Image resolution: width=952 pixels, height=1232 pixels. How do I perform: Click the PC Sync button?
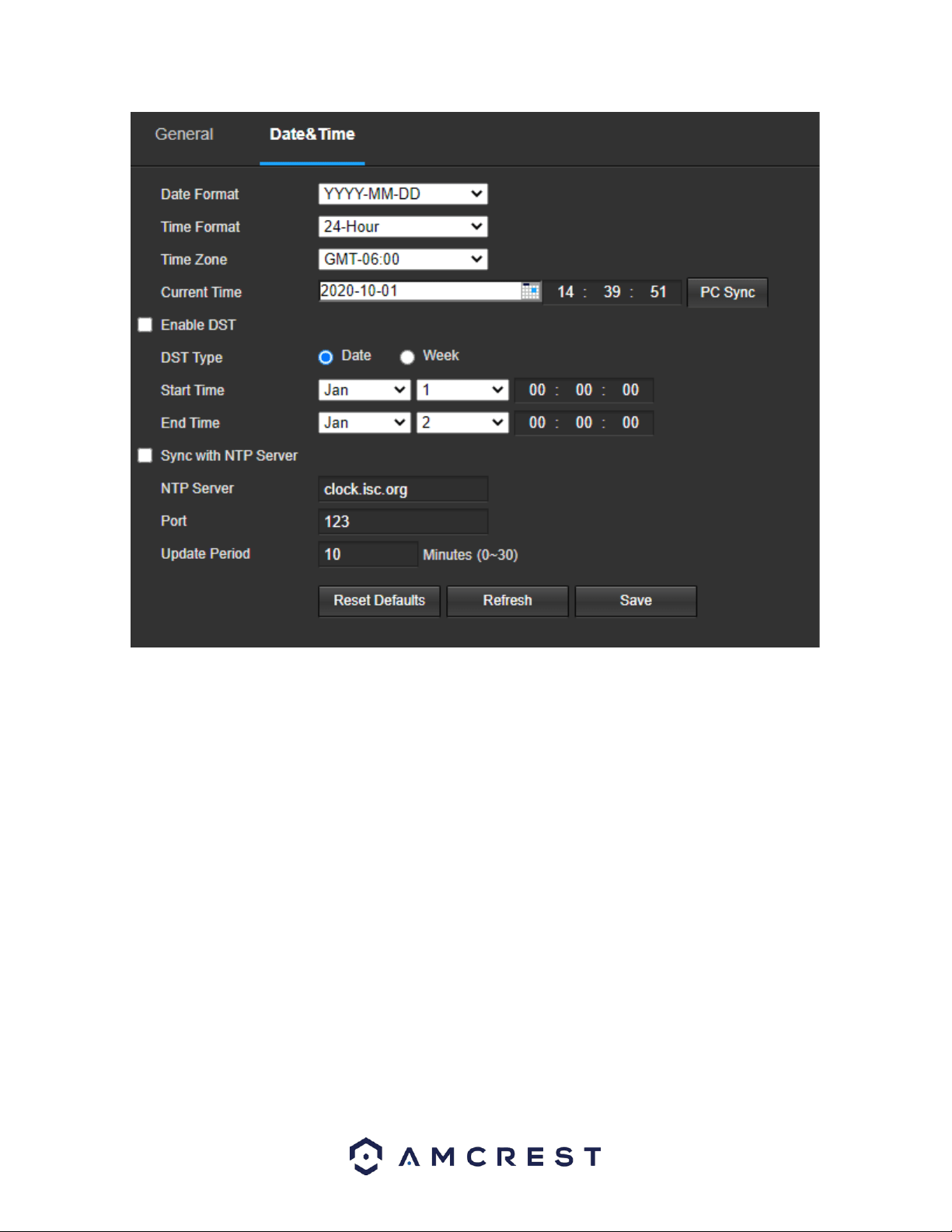point(727,293)
